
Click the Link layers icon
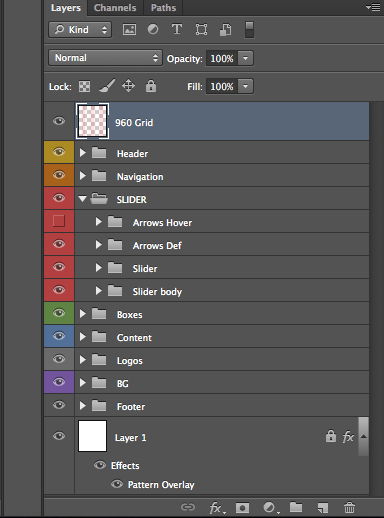pyautogui.click(x=188, y=507)
